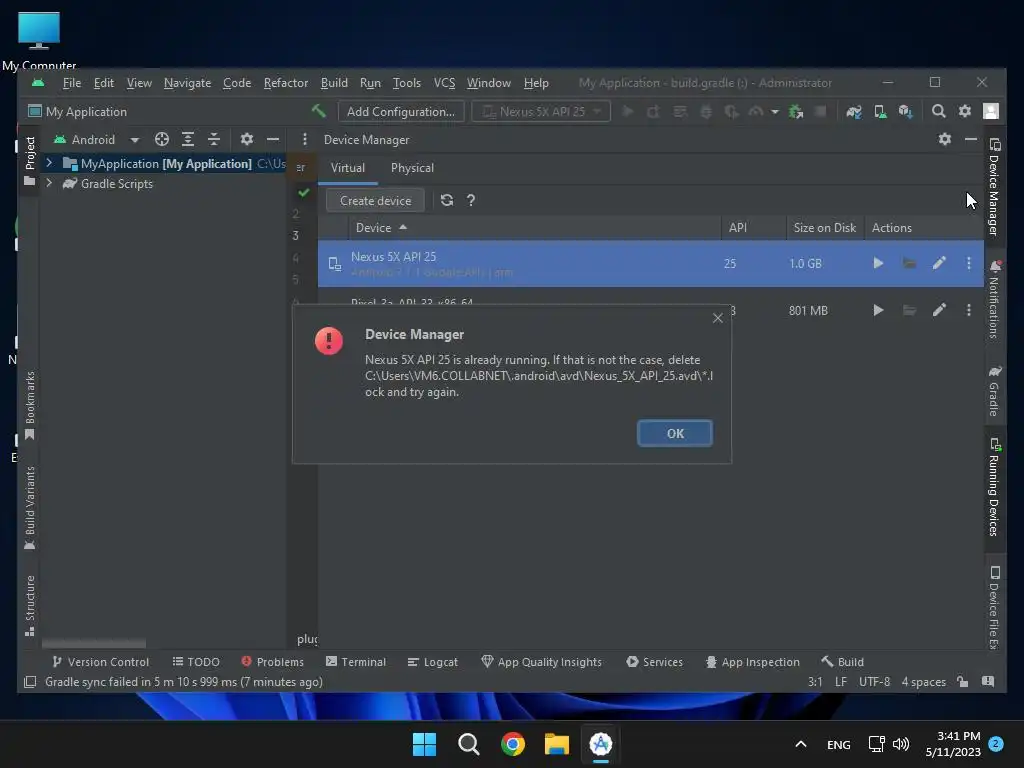Toggle the Notifications side tab
Image resolution: width=1024 pixels, height=768 pixels.
[x=994, y=299]
